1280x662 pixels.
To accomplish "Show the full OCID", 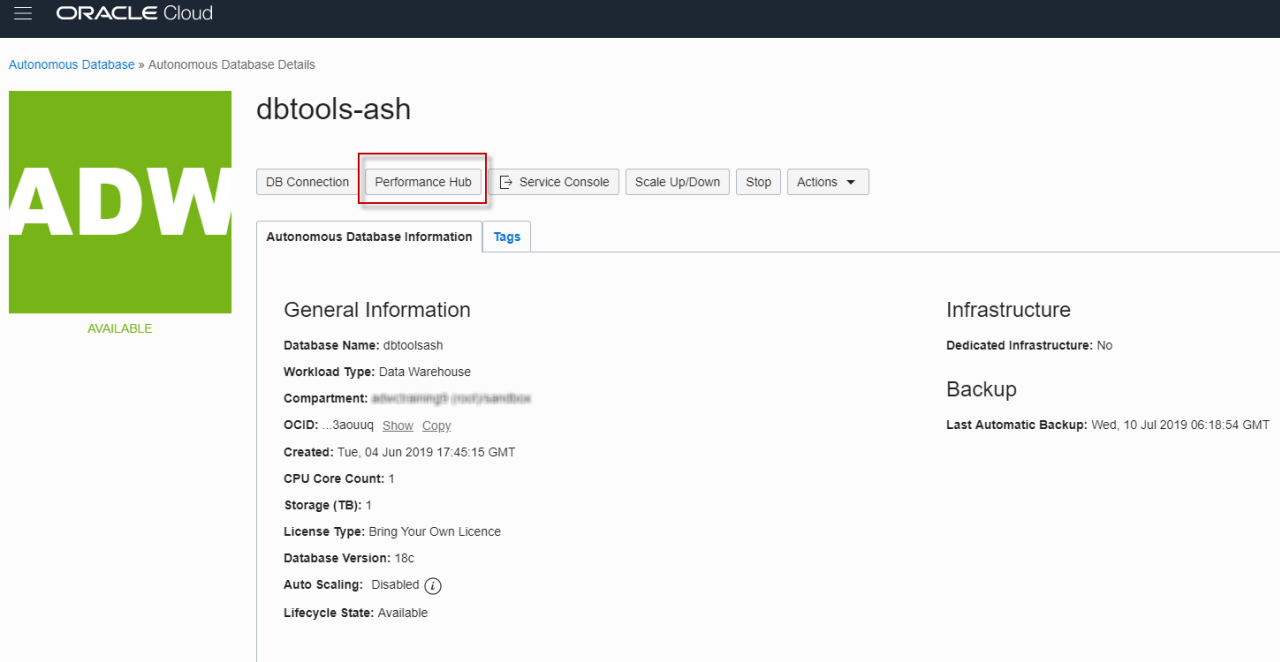I will tap(397, 426).
